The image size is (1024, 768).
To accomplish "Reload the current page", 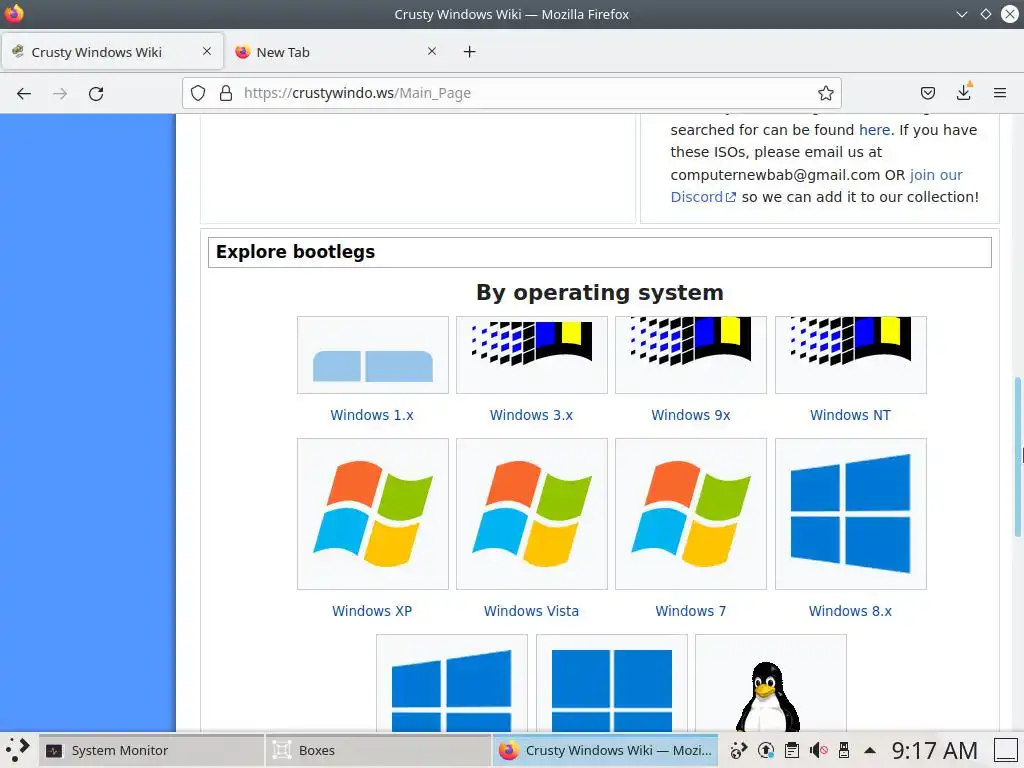I will pyautogui.click(x=96, y=93).
